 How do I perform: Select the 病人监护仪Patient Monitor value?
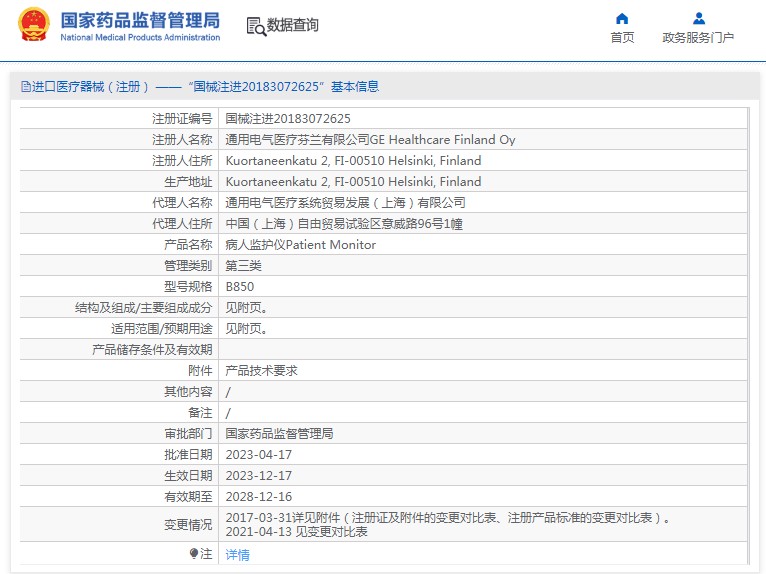pyautogui.click(x=300, y=245)
